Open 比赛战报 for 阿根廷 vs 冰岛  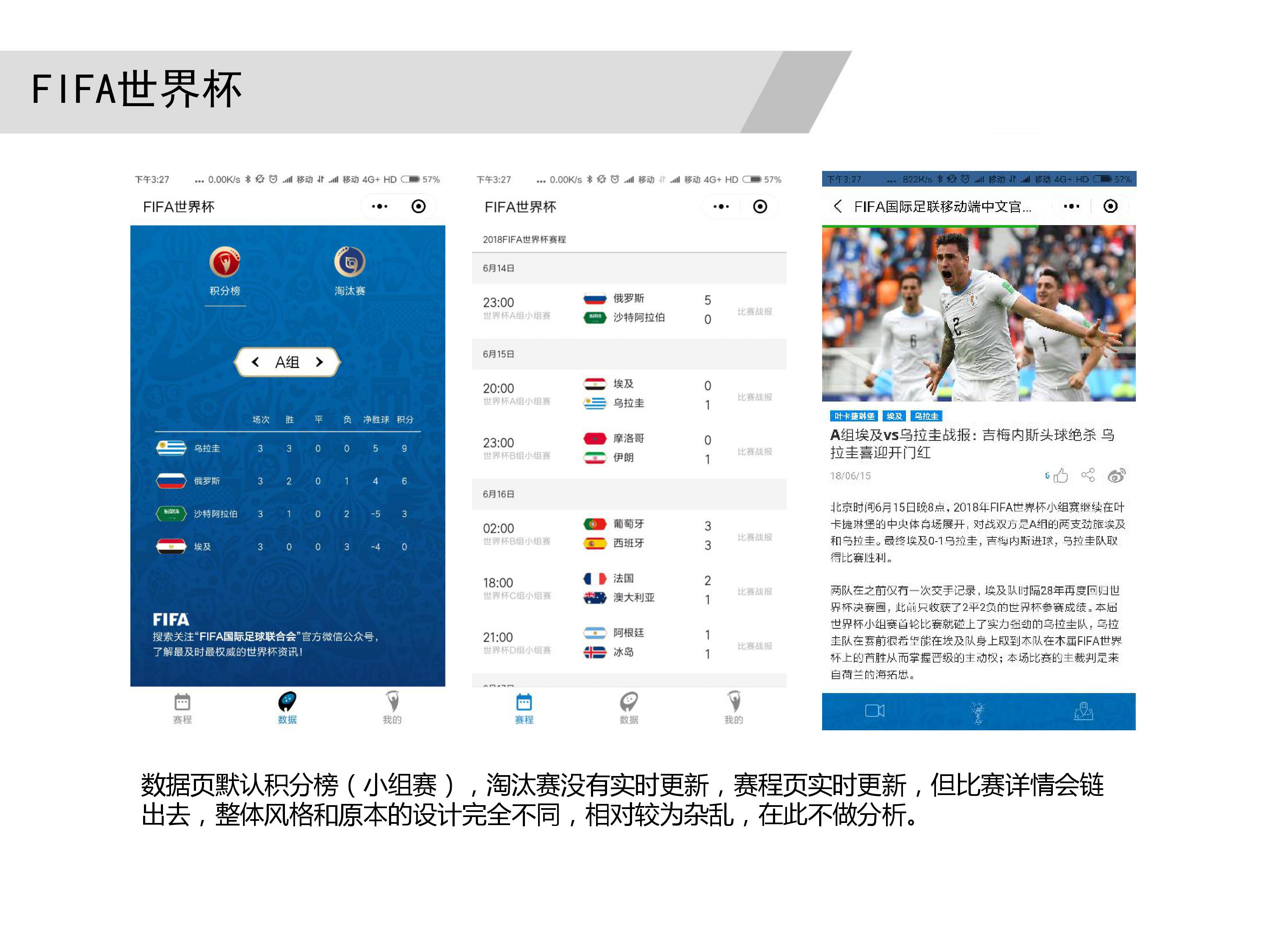click(755, 646)
